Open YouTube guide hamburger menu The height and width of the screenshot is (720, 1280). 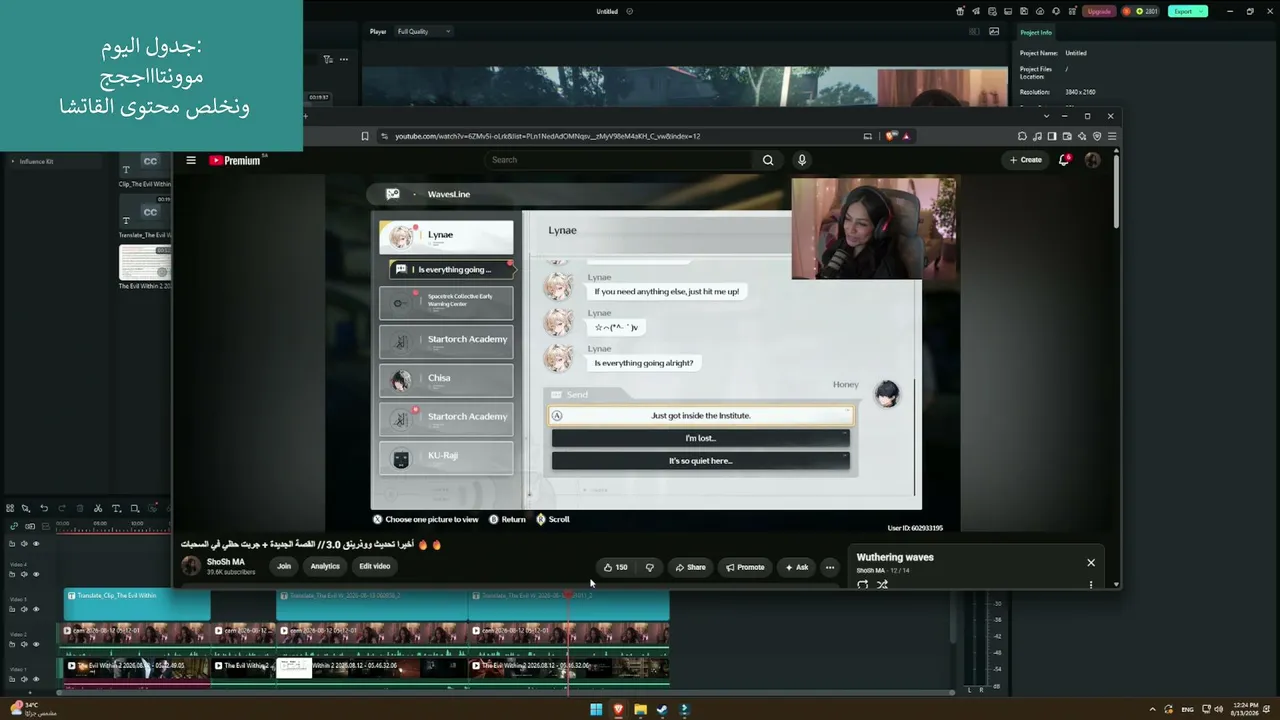[x=191, y=160]
